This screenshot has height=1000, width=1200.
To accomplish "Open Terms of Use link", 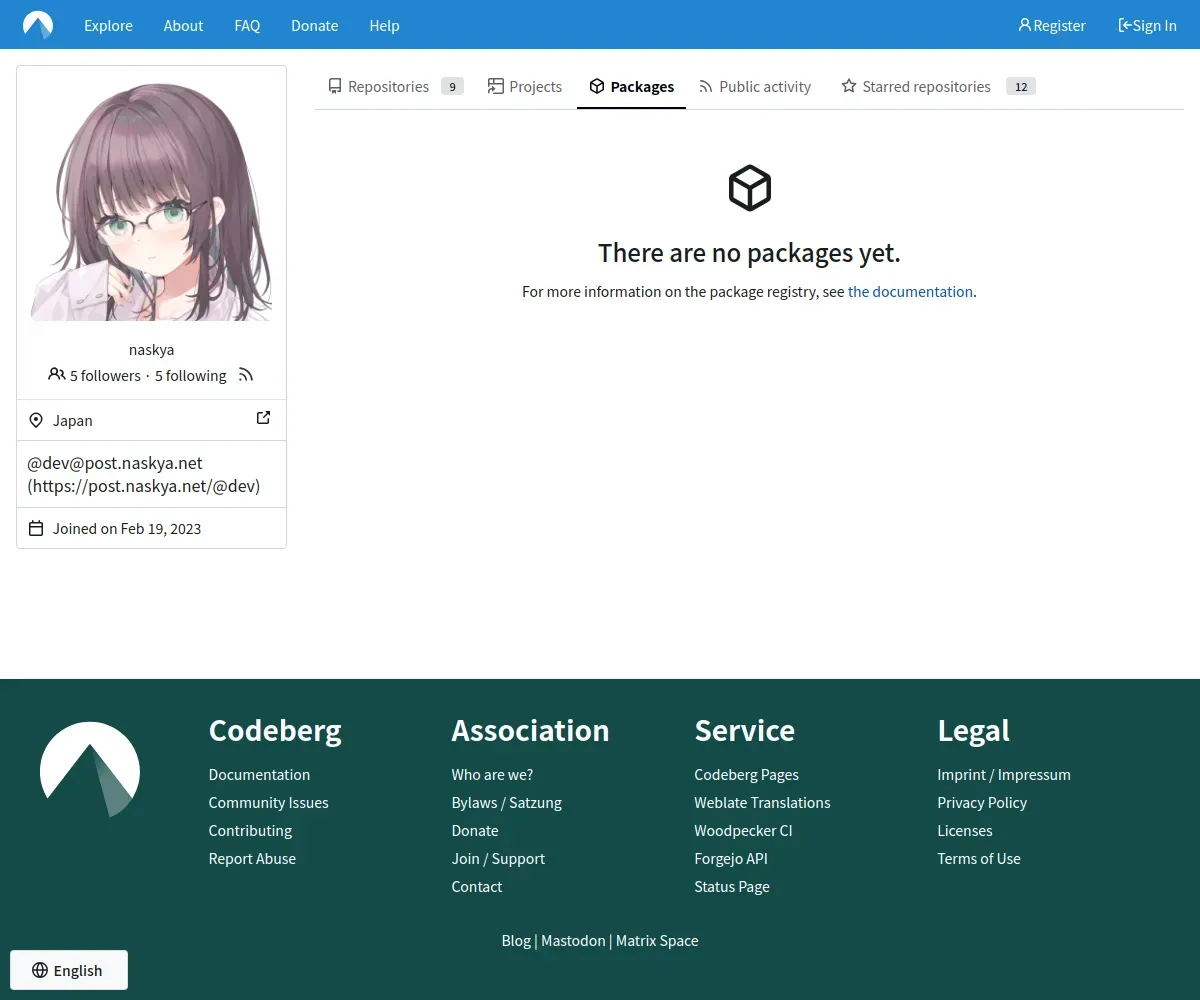I will pyautogui.click(x=979, y=859).
